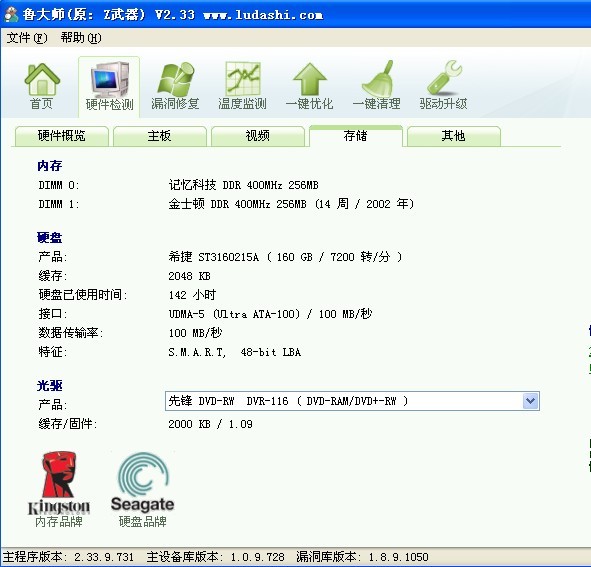591x567 pixels.
Task: Open the 文件(F) menu
Action: [27, 38]
